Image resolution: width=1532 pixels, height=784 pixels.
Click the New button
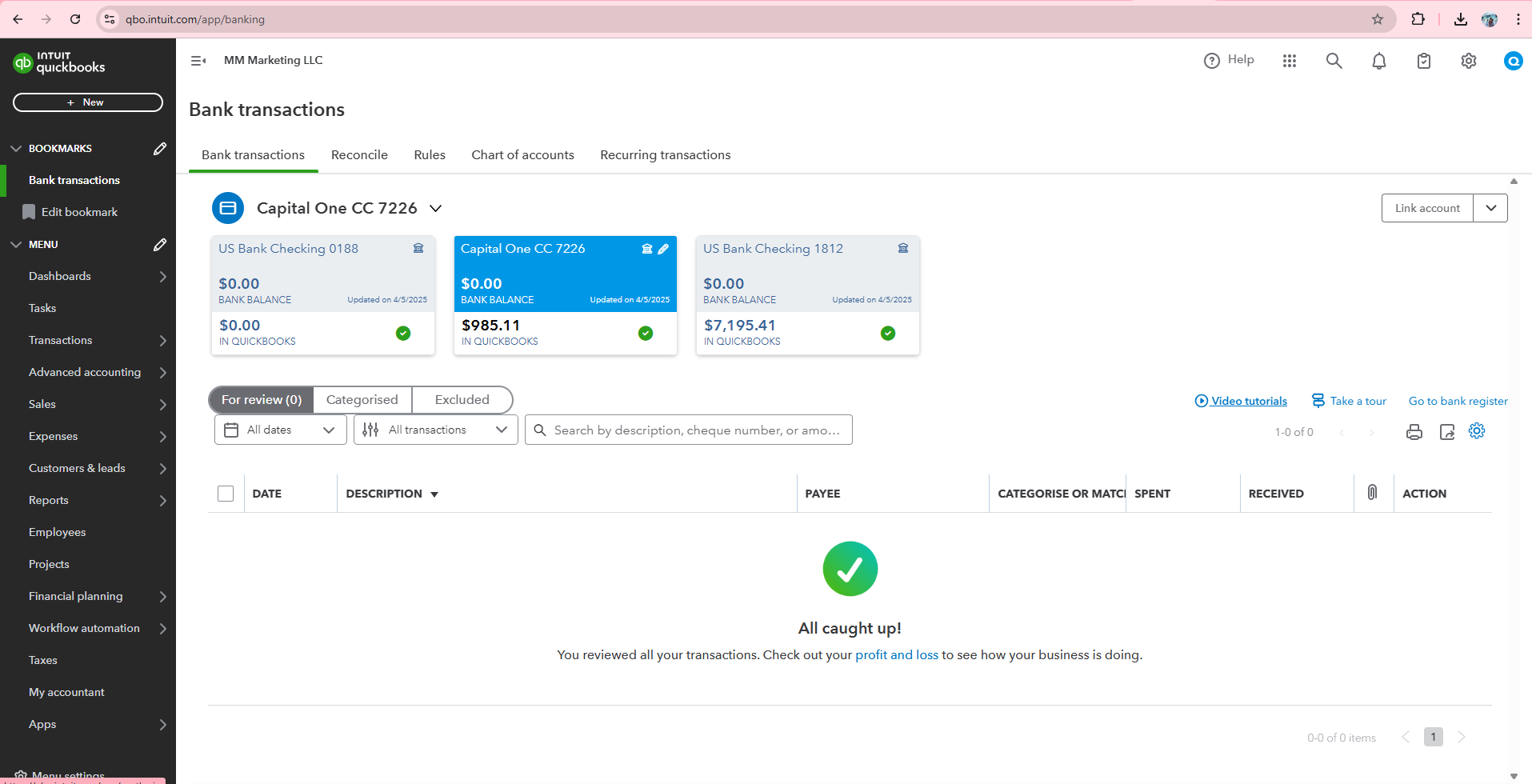[88, 102]
